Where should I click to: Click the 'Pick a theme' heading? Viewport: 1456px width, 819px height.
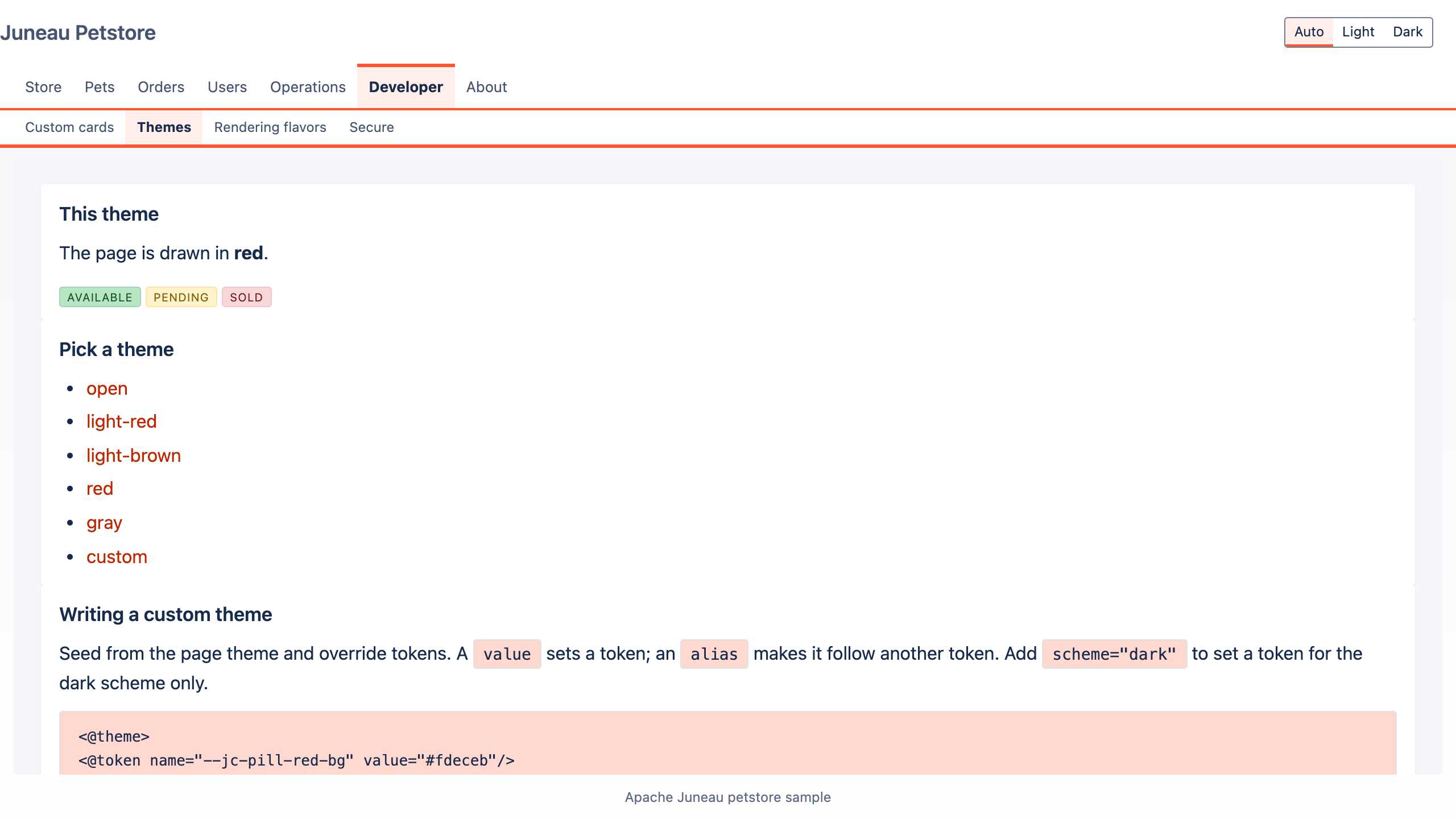tap(117, 350)
